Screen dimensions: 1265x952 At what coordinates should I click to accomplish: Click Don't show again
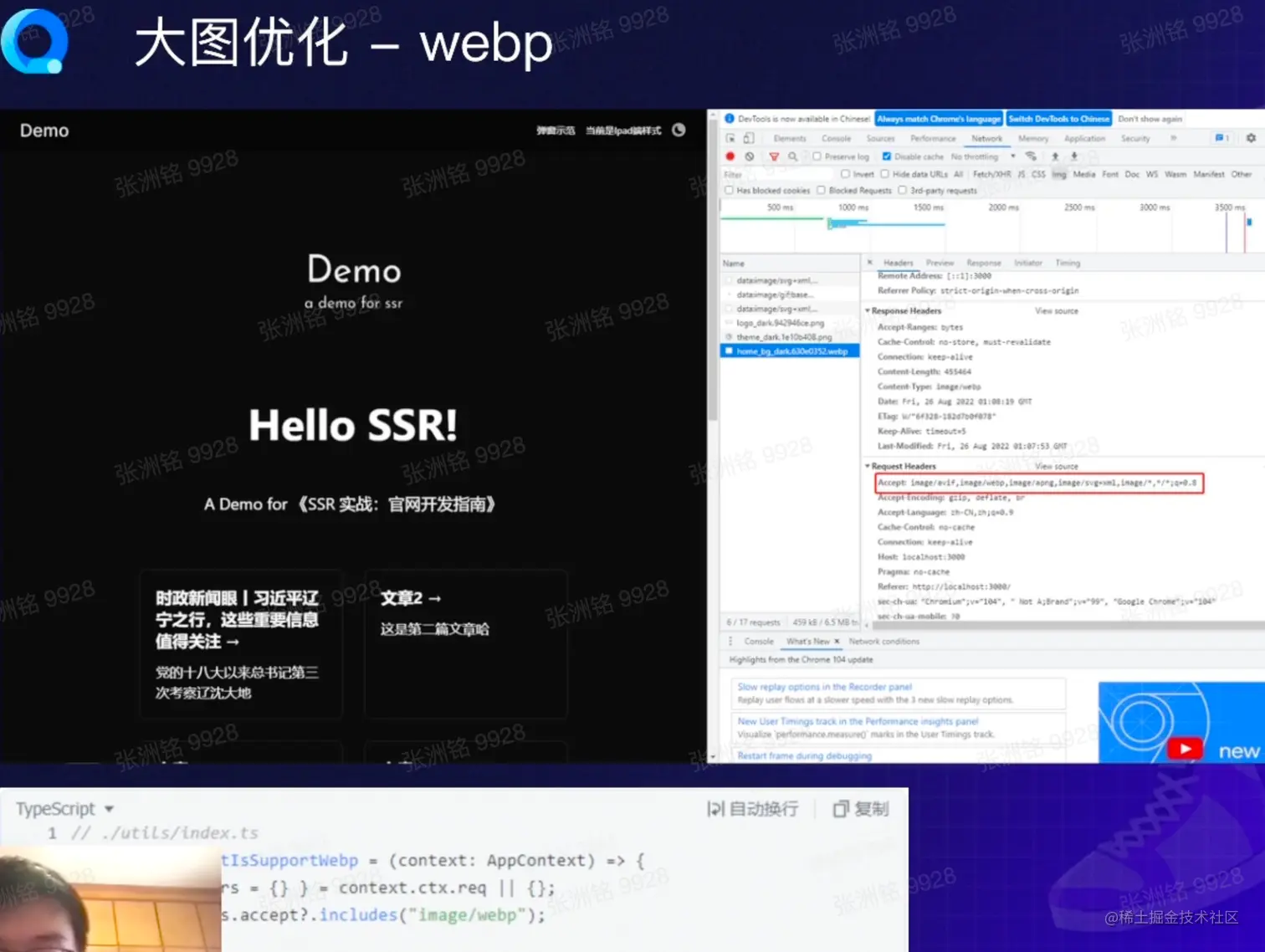click(x=1150, y=119)
